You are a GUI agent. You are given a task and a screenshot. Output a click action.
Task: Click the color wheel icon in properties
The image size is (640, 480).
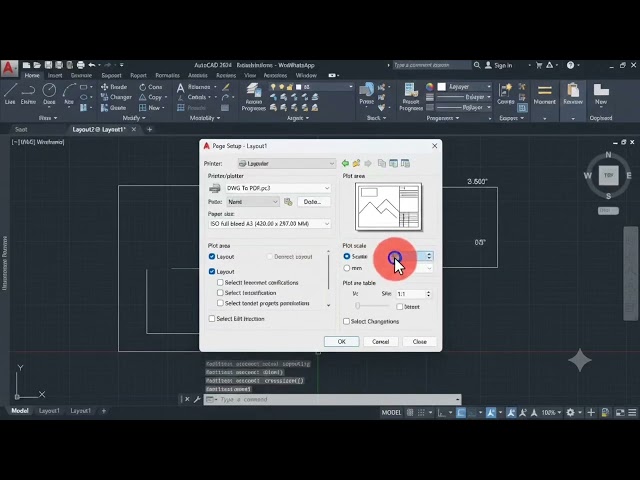[430, 87]
